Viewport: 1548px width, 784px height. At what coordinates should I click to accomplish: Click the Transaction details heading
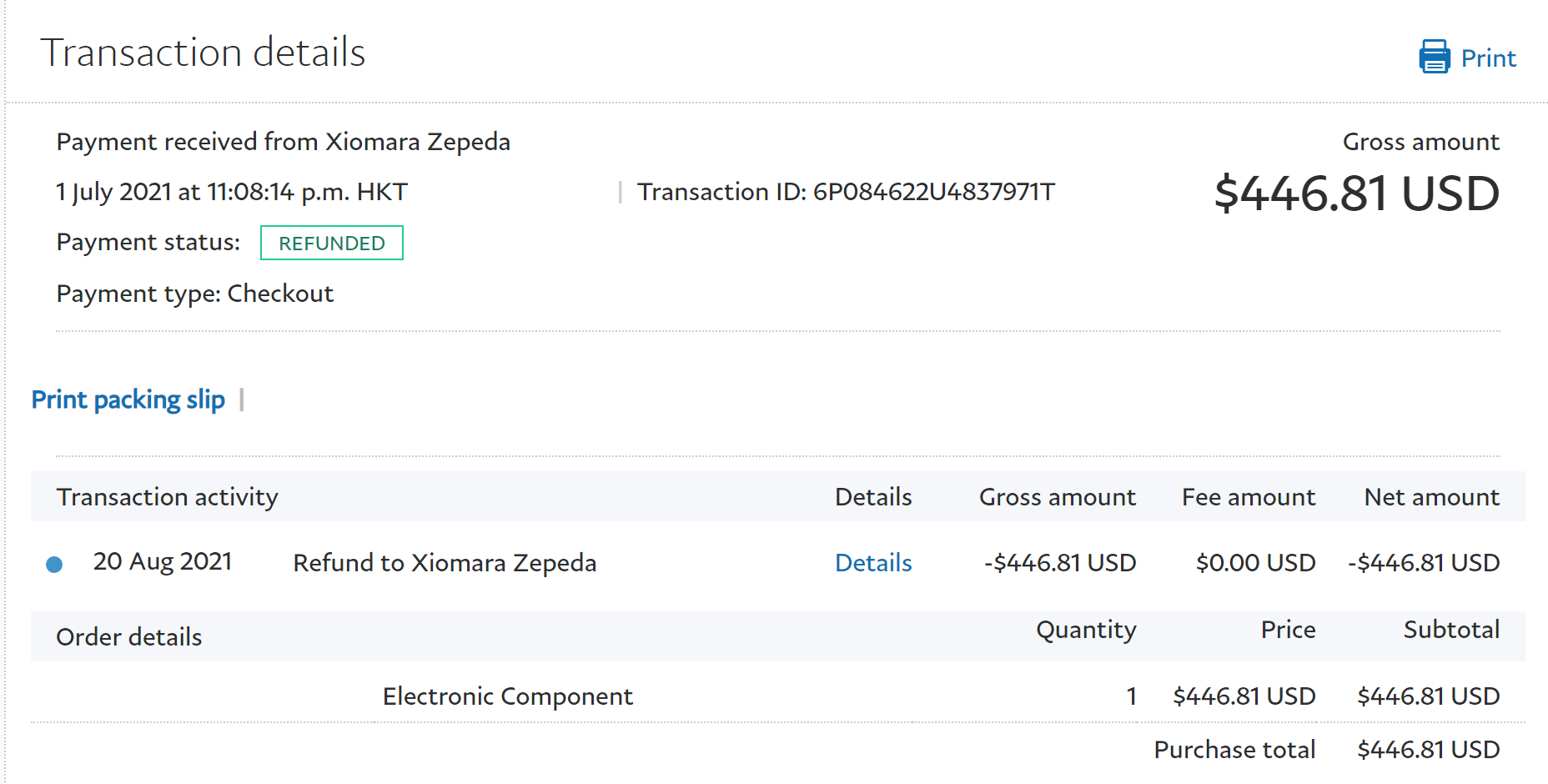(203, 53)
